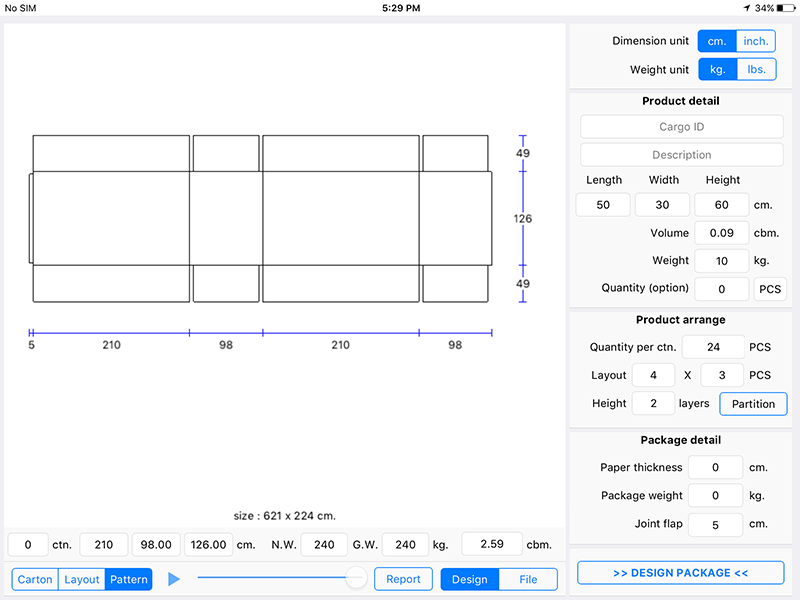The width and height of the screenshot is (800, 600).
Task: Open the Carton view tab
Action: point(35,580)
